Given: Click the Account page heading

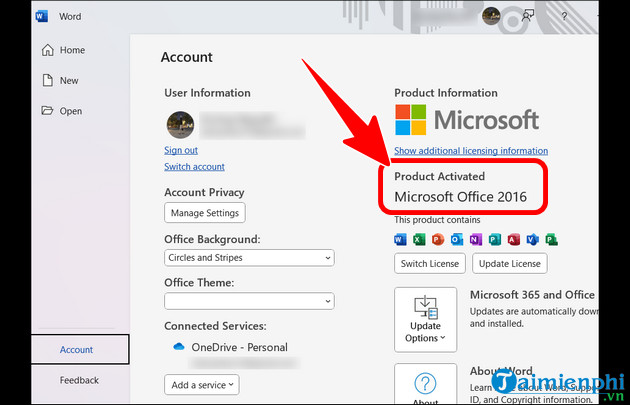Looking at the screenshot, I should click(x=187, y=57).
